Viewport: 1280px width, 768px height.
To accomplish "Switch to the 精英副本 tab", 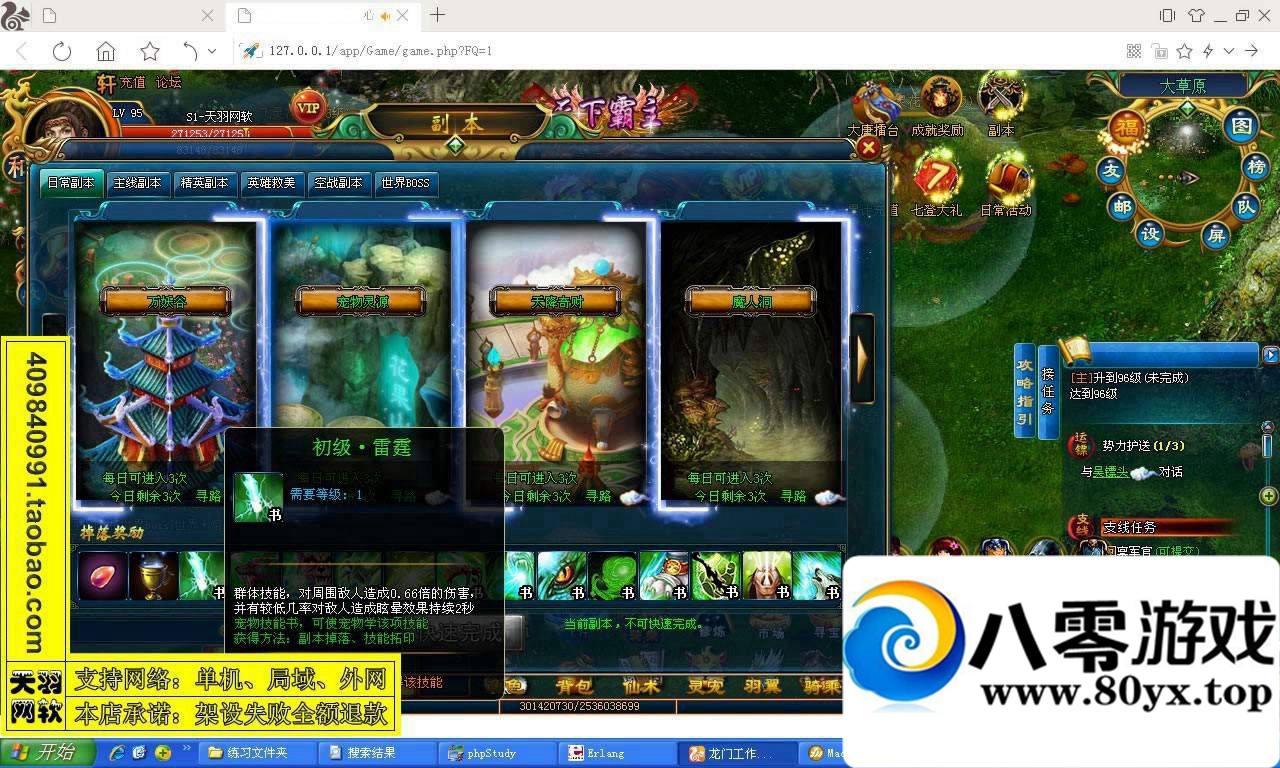I will [205, 184].
